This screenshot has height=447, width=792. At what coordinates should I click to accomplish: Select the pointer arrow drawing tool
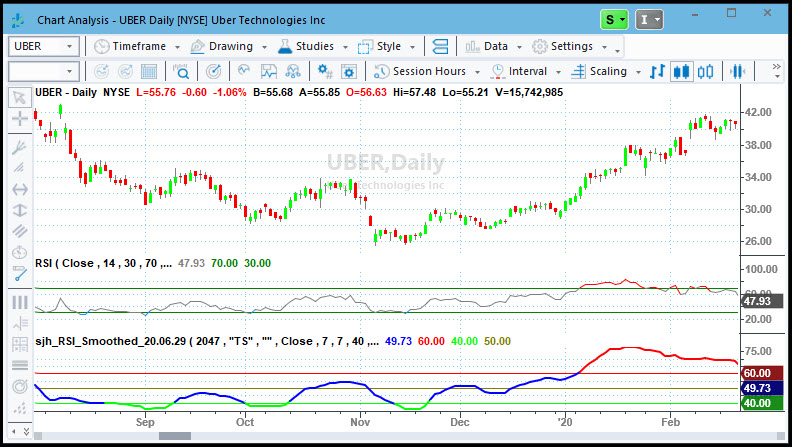(x=19, y=97)
